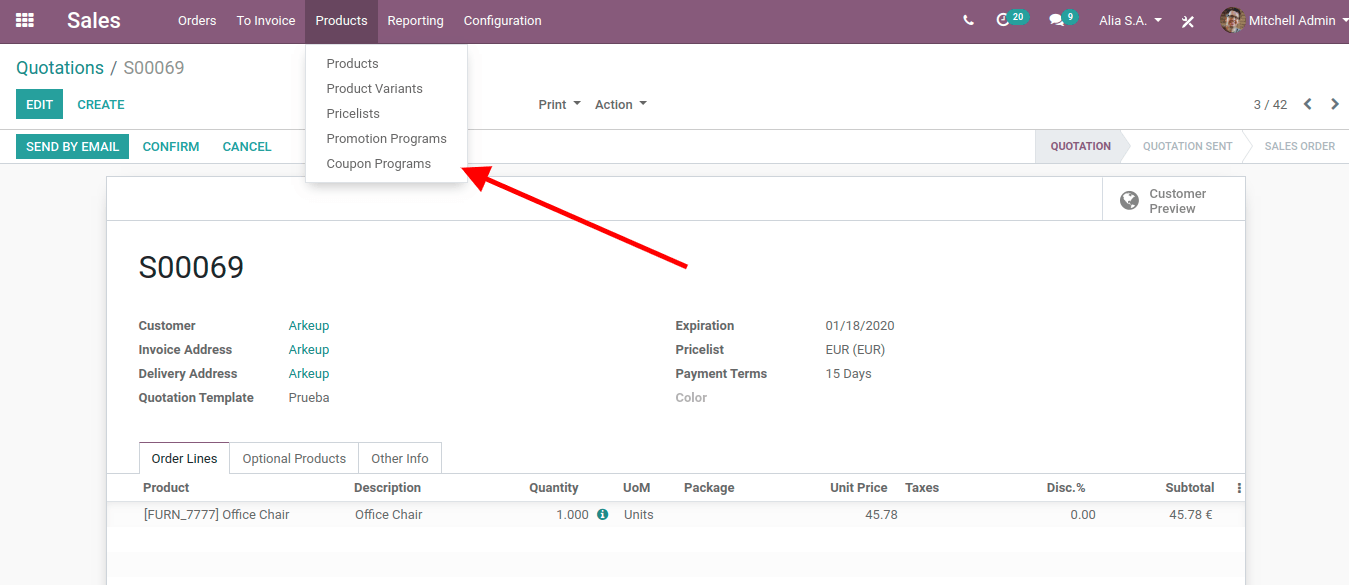
Task: Select Product Variants menu entry
Action: click(x=386, y=88)
